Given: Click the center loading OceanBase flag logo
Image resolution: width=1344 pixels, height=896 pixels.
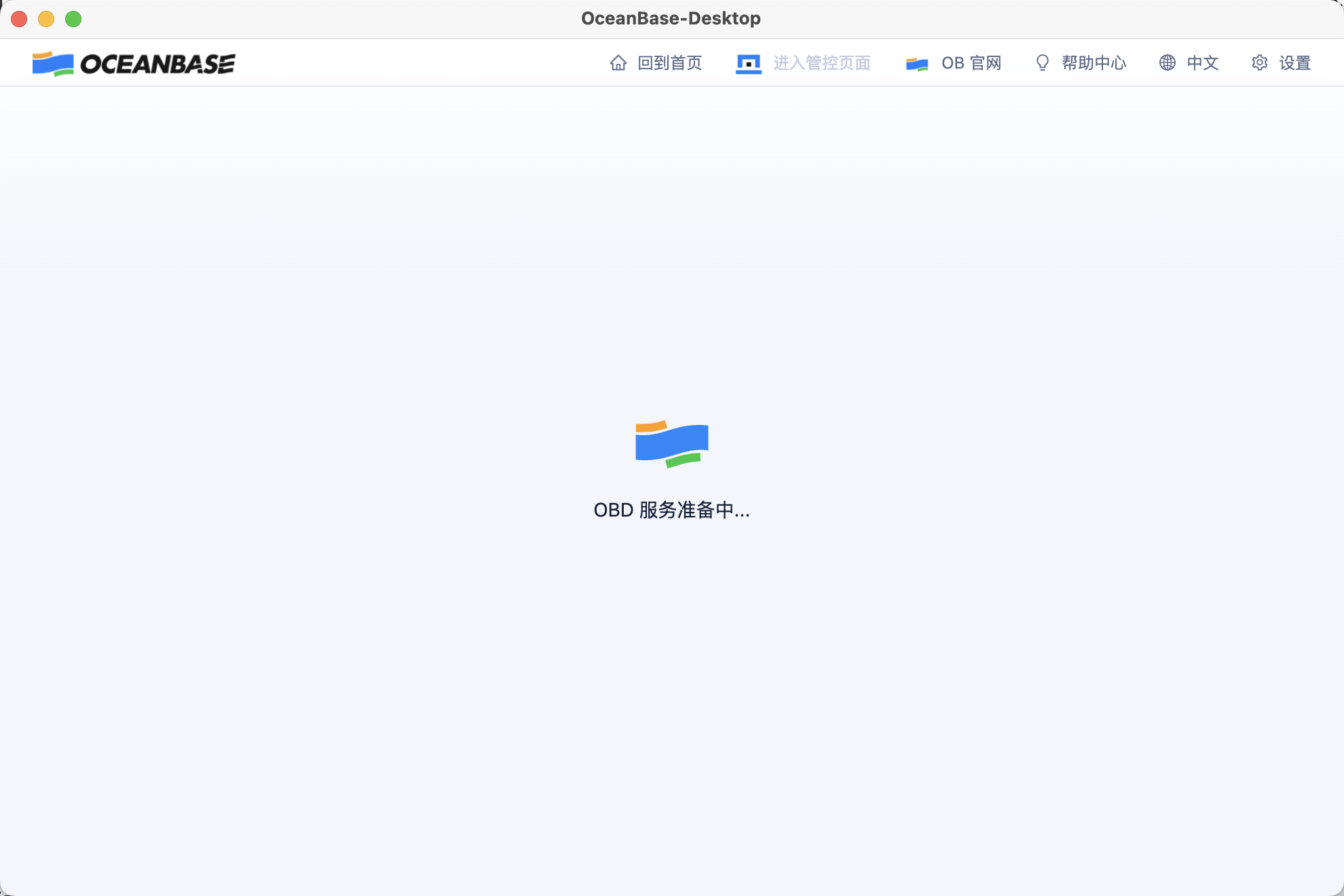Looking at the screenshot, I should click(671, 444).
